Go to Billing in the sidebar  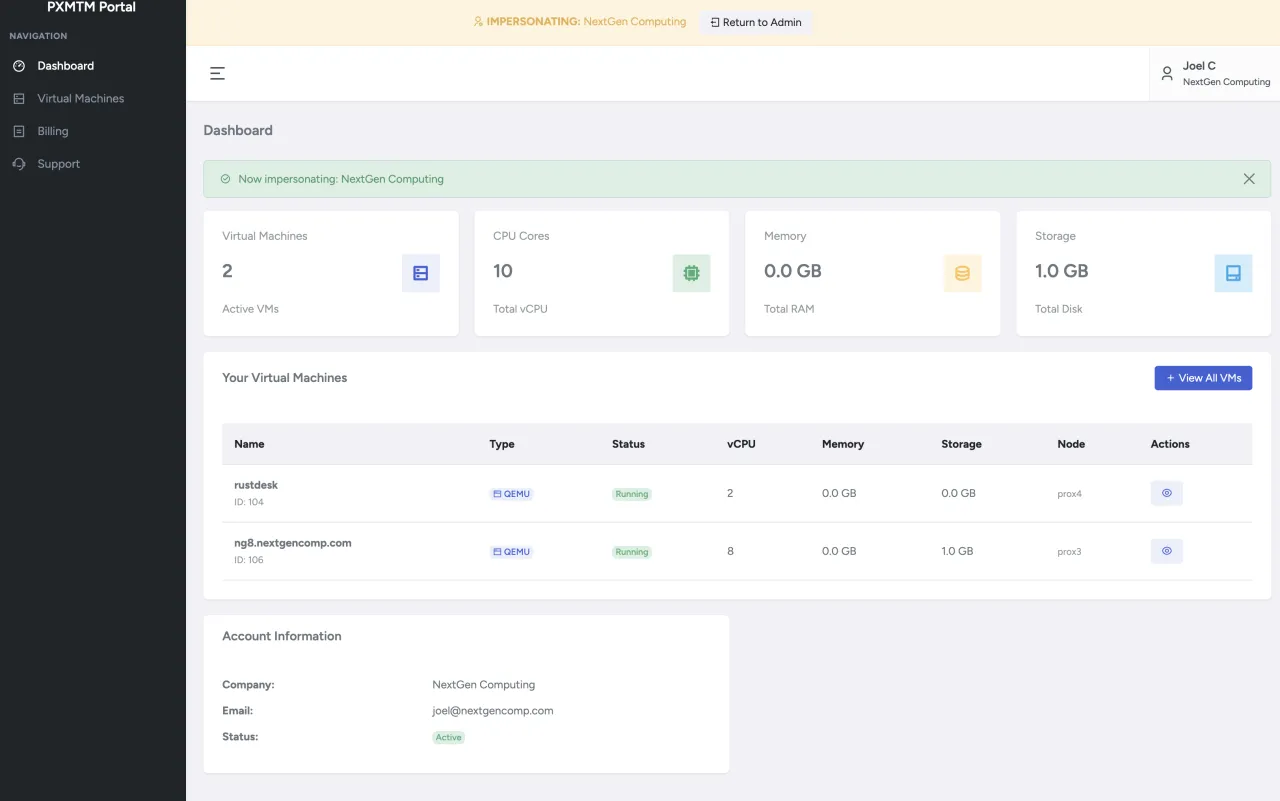tap(53, 131)
